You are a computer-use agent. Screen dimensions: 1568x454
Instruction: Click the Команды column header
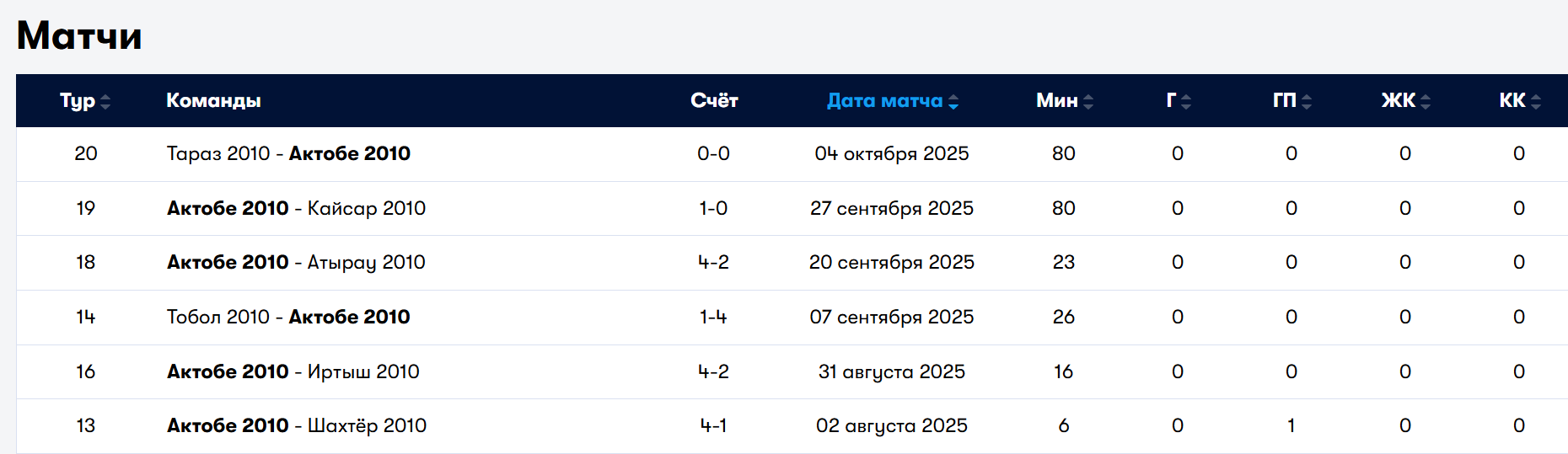[213, 101]
